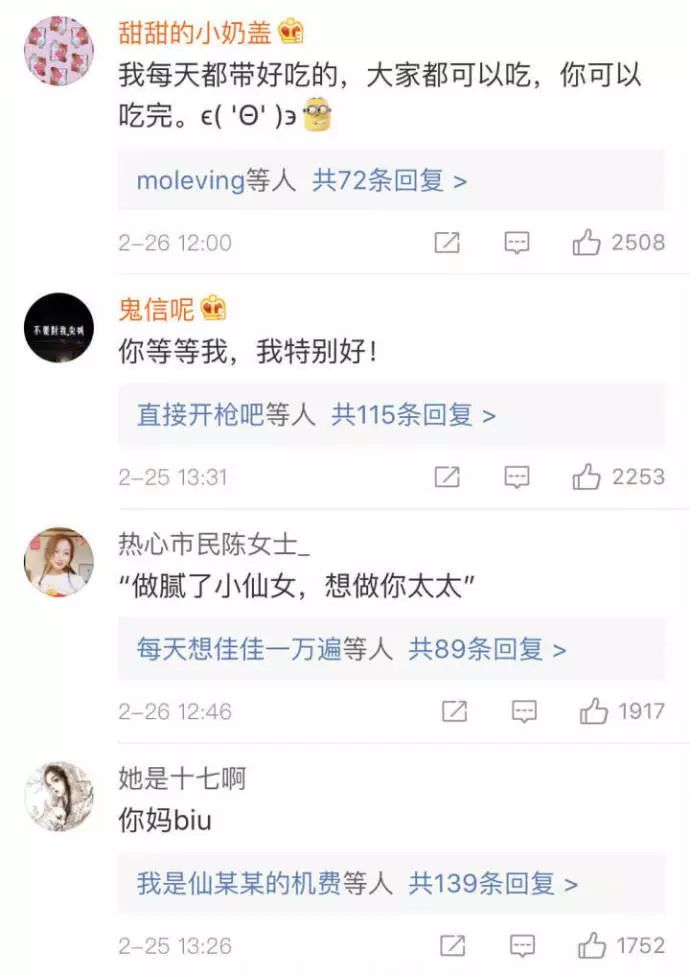Reply to 她是十七啊's comment
690x975 pixels.
[522, 946]
